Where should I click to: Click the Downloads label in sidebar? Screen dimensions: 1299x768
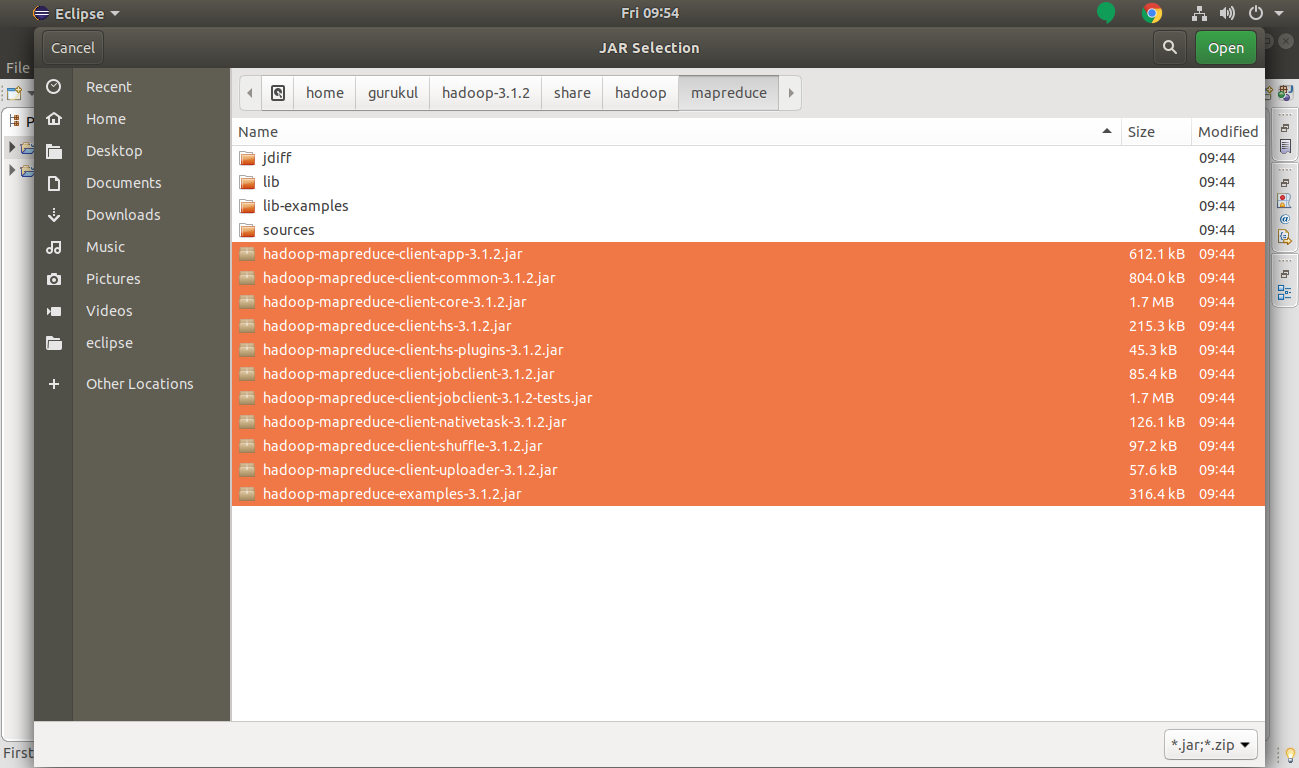123,215
